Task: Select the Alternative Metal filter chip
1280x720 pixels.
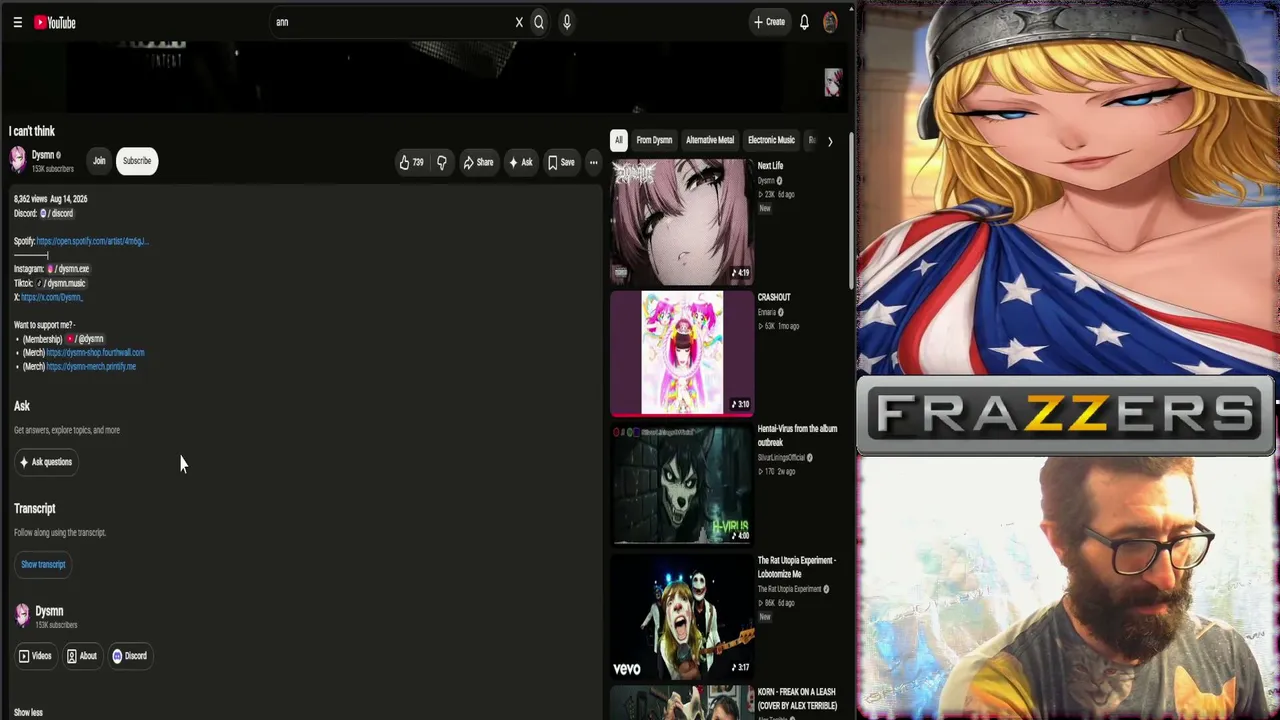Action: (x=710, y=140)
